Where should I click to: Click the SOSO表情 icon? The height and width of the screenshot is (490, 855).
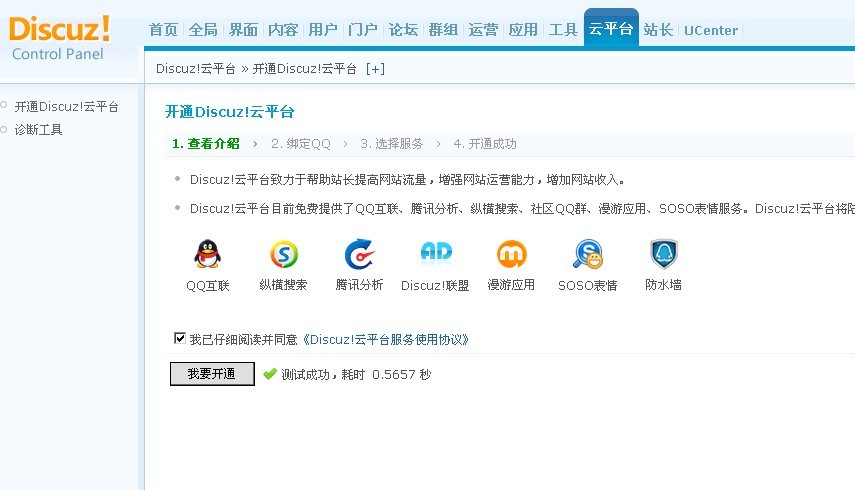click(587, 254)
